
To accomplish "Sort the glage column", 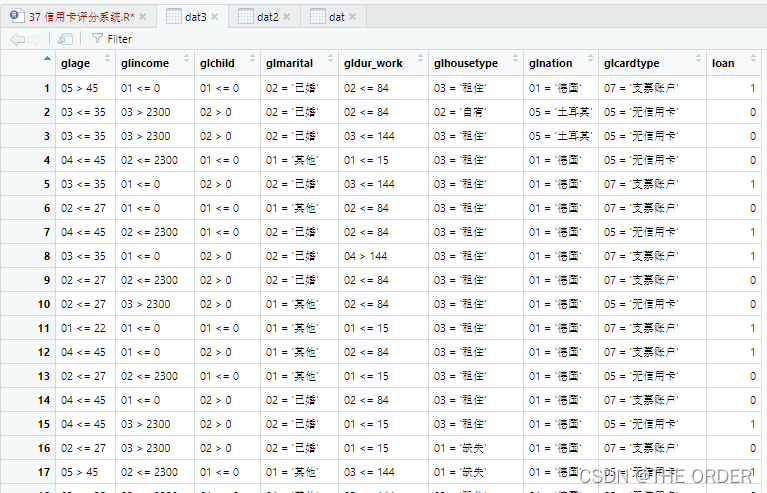I will 108,59.
